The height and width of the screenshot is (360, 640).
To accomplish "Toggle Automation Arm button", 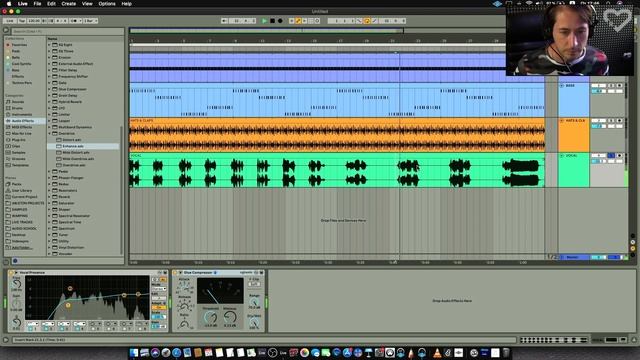I will (x=298, y=21).
